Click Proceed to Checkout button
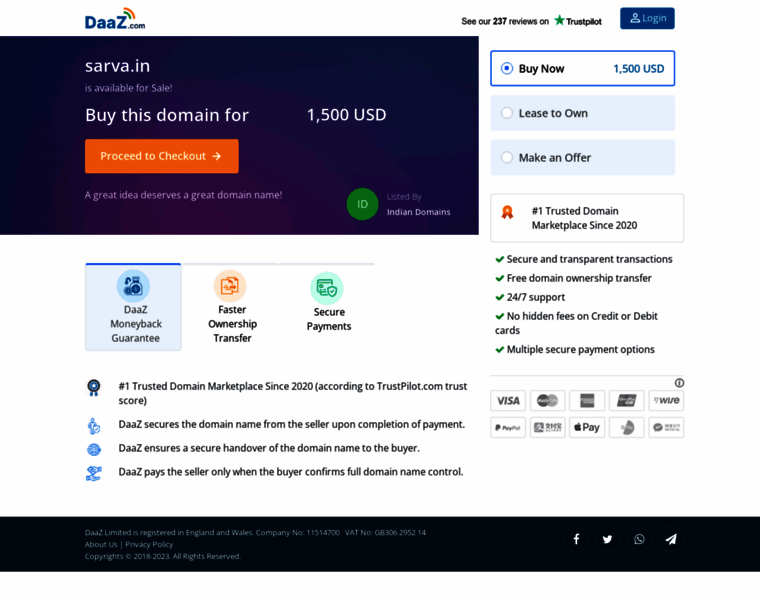Image resolution: width=760 pixels, height=600 pixels. (x=161, y=156)
